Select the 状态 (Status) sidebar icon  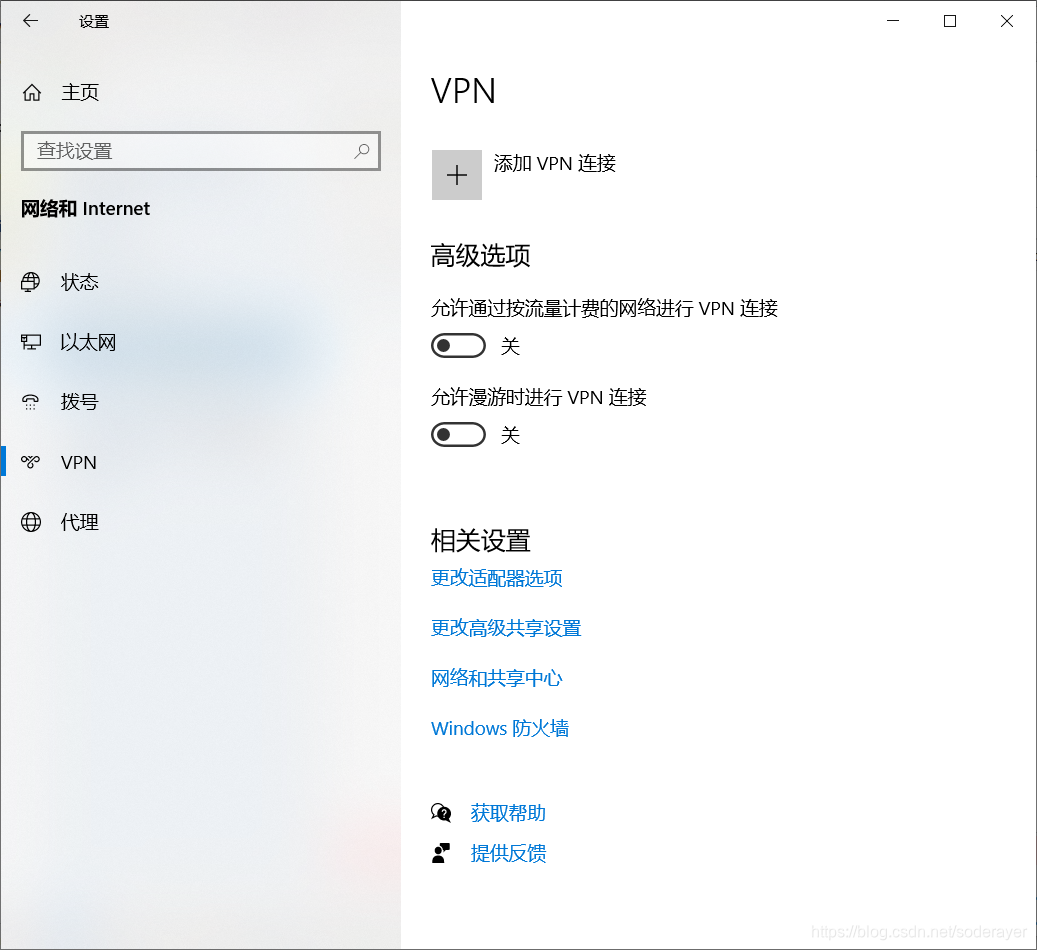[x=31, y=282]
